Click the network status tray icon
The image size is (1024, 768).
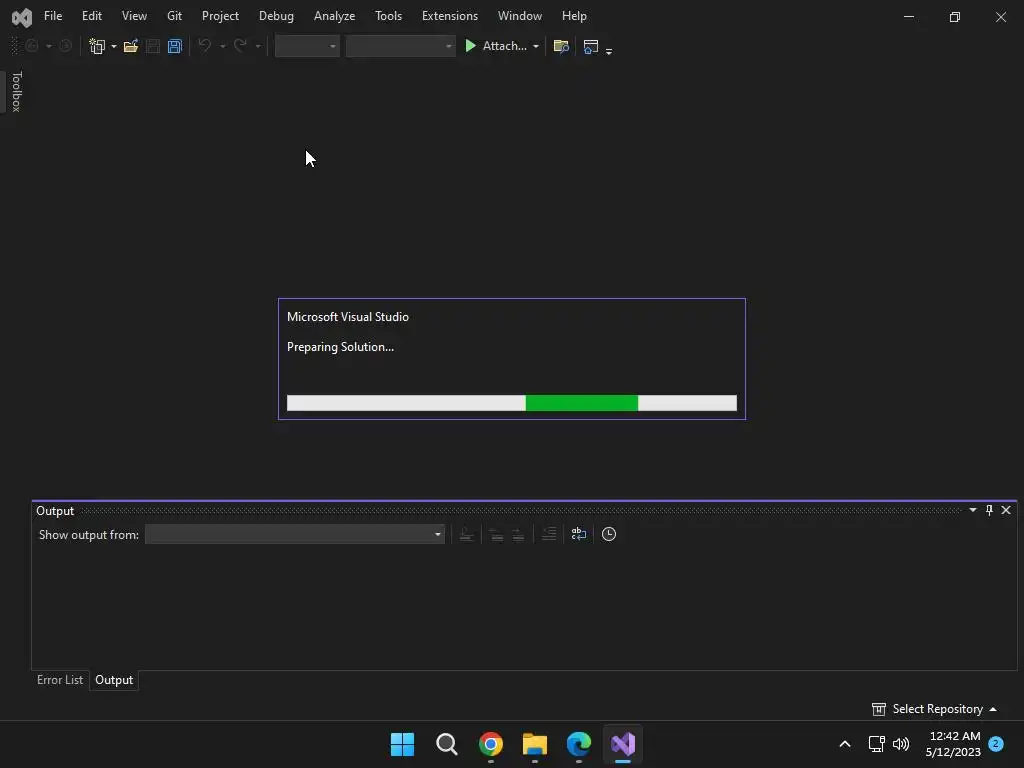[x=876, y=744]
